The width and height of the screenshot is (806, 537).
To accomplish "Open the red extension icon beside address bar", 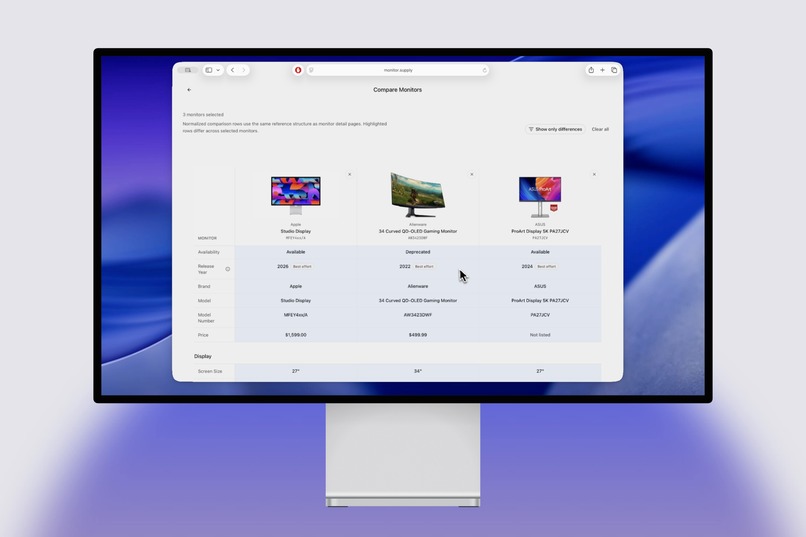I will (298, 70).
